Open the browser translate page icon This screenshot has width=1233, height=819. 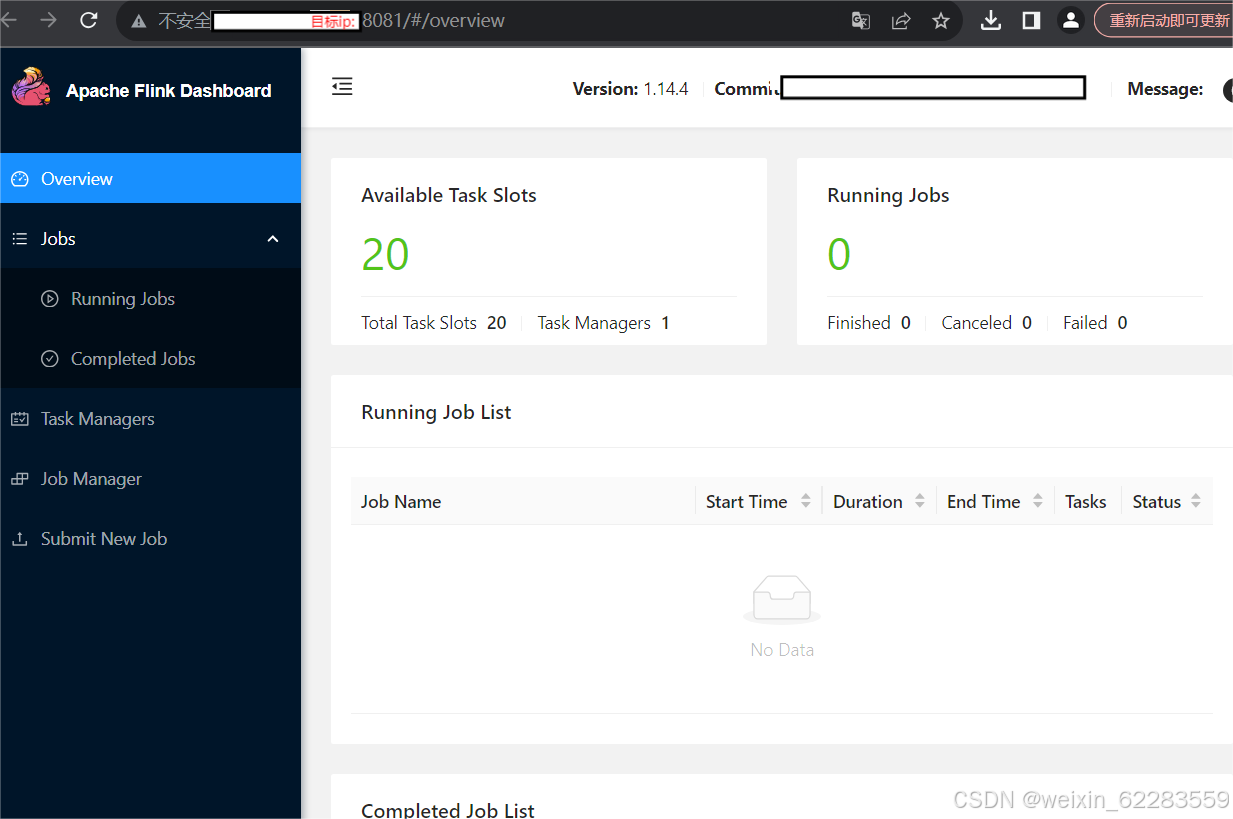(x=860, y=20)
